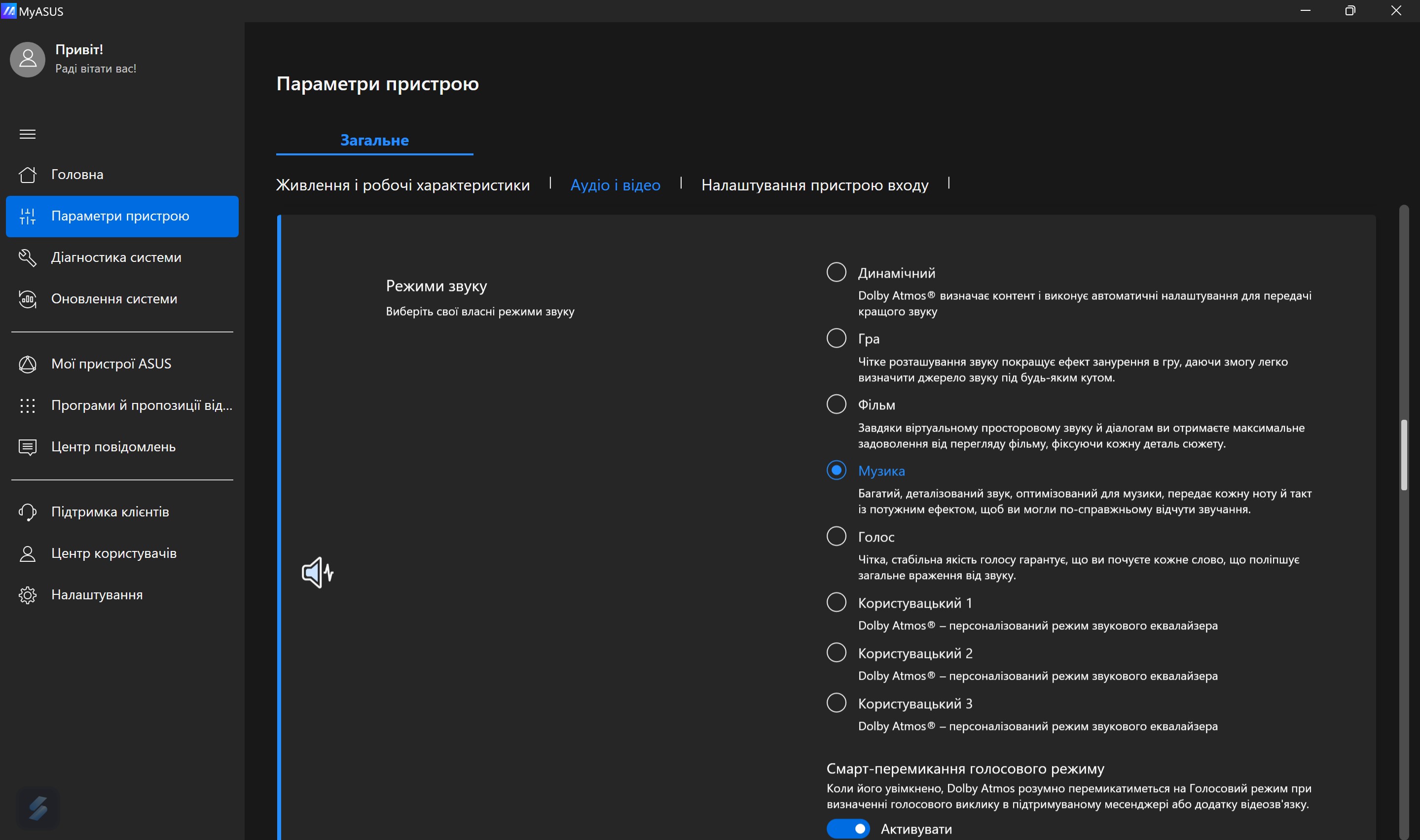Screen dimensions: 1420x840
Task: Click the Підтримка клієнтів headset icon
Action: [x=27, y=512]
